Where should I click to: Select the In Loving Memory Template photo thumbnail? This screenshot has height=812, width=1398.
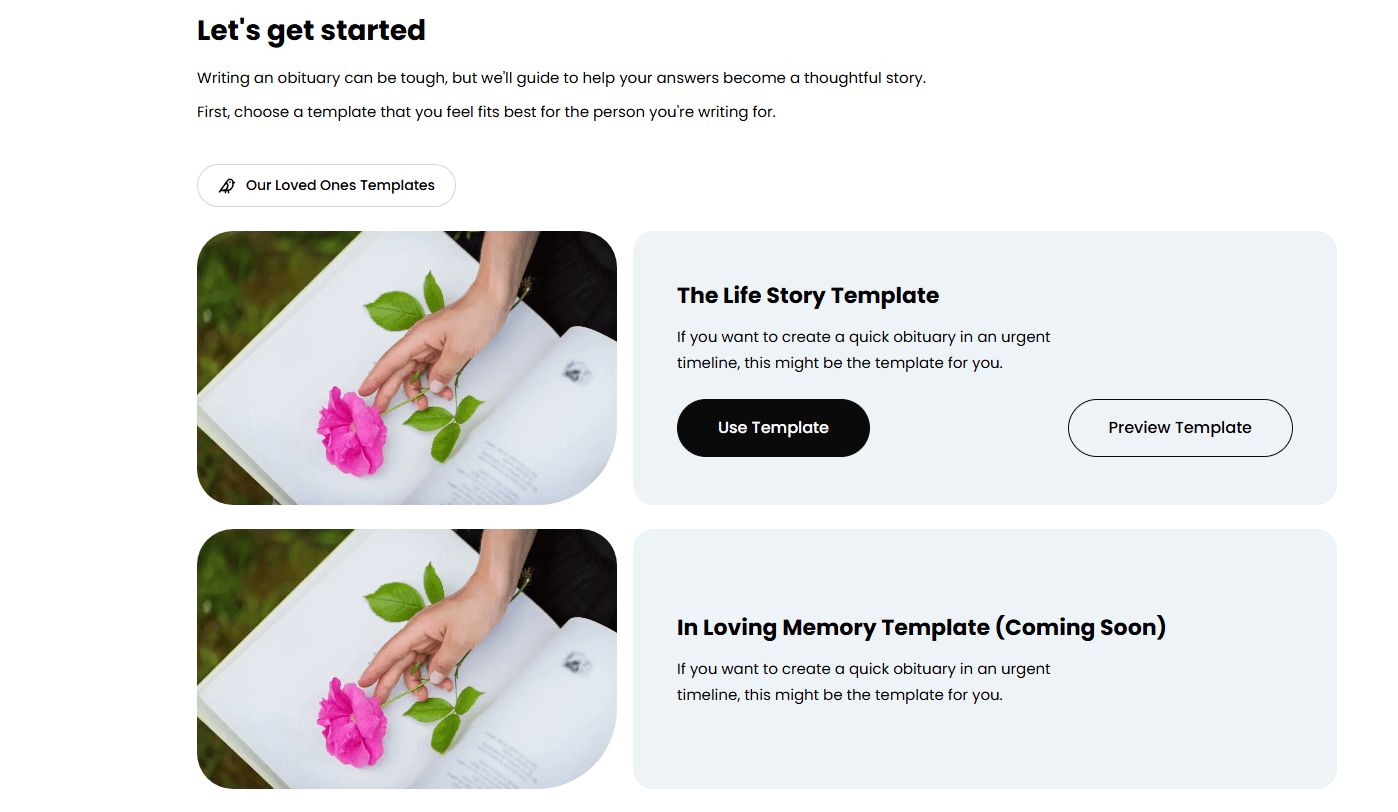click(x=407, y=659)
